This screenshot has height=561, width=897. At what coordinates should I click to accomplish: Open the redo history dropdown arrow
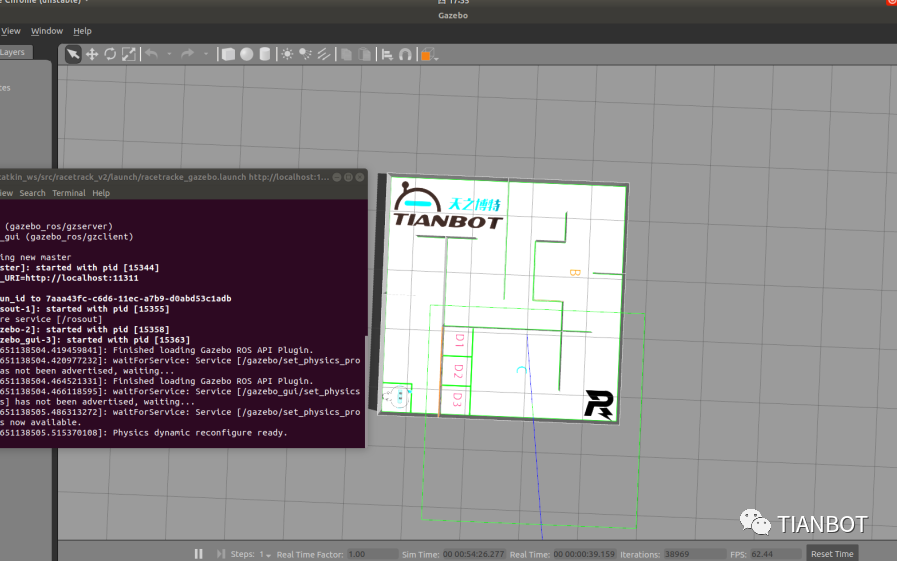point(206,54)
